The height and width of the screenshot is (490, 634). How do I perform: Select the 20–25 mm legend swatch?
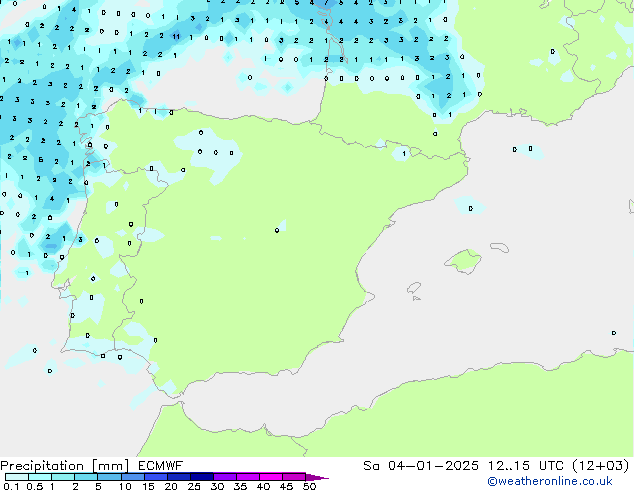[179, 477]
